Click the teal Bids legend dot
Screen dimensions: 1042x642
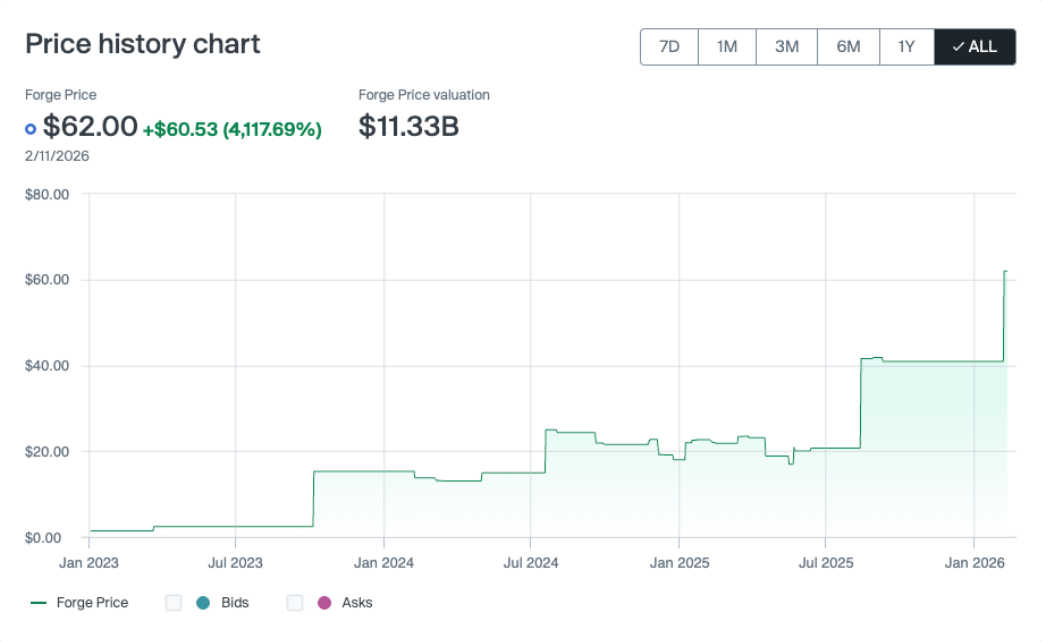(x=203, y=603)
